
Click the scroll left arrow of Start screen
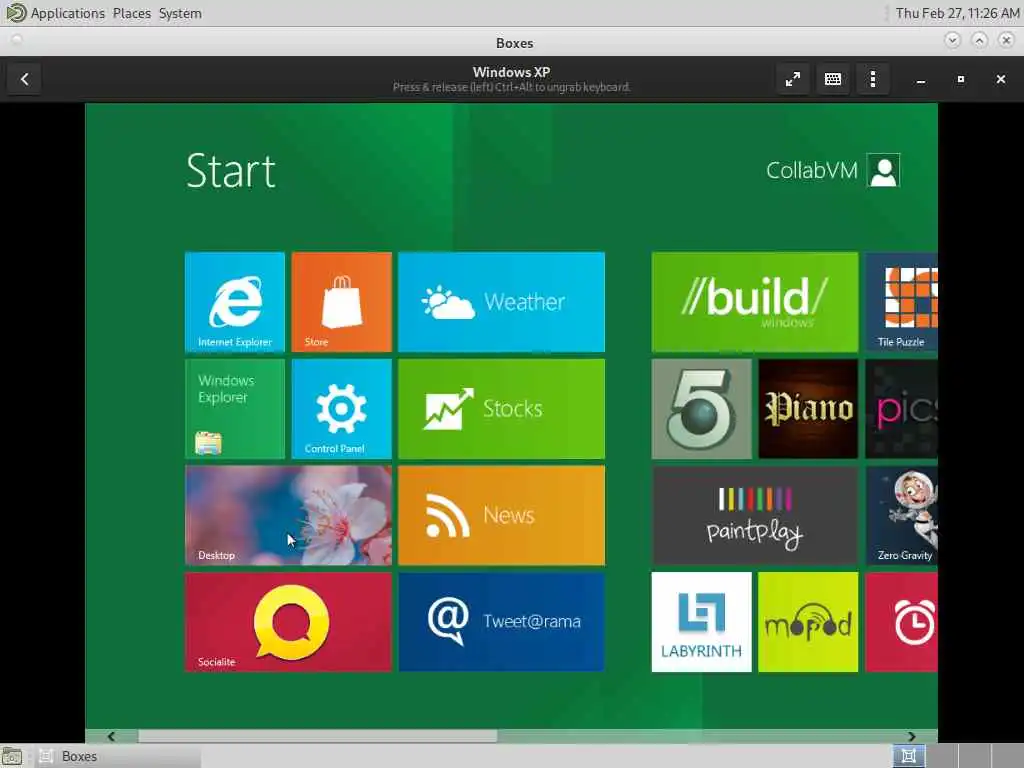pyautogui.click(x=111, y=736)
